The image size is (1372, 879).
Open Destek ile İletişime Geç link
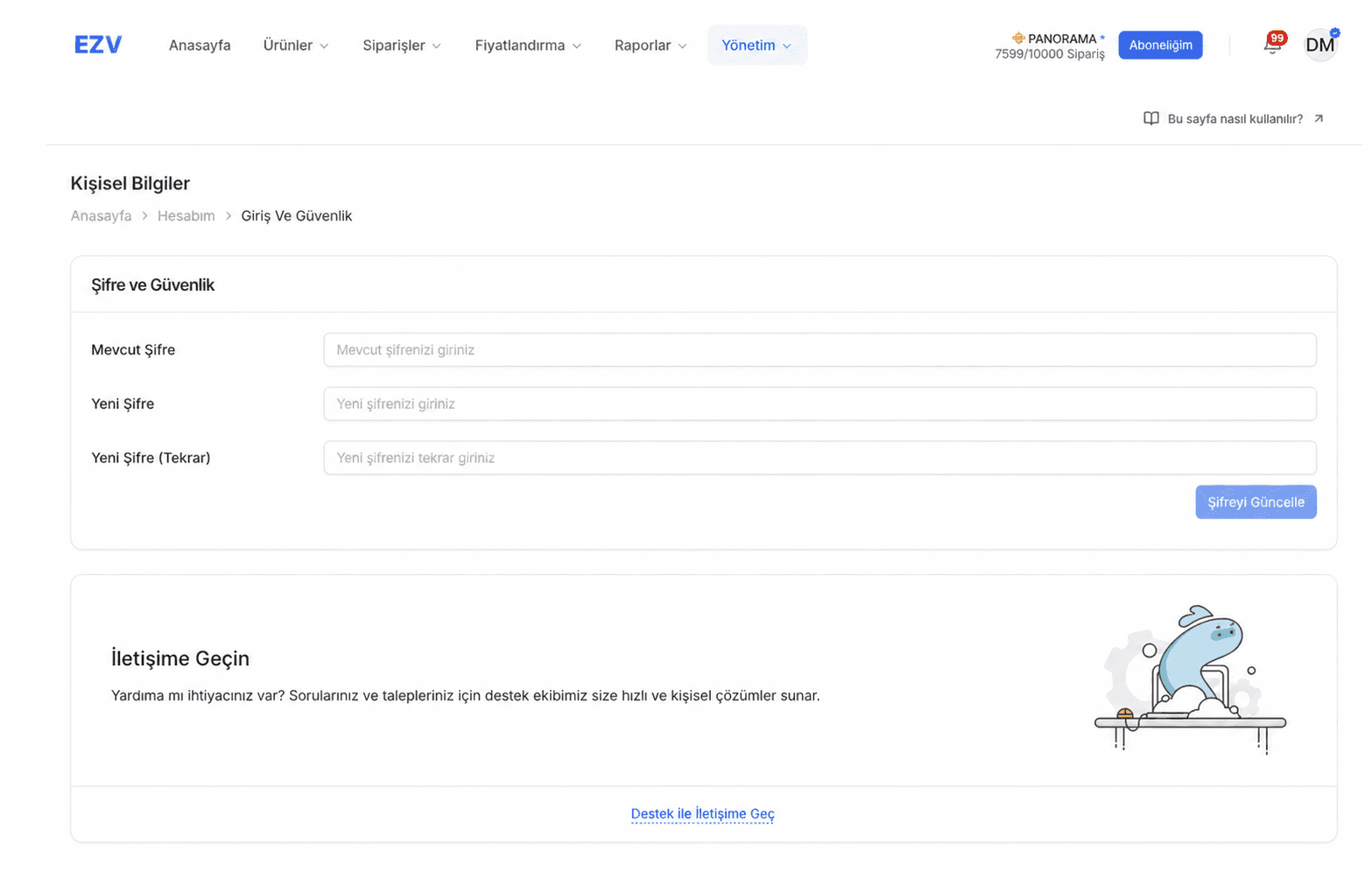[702, 813]
